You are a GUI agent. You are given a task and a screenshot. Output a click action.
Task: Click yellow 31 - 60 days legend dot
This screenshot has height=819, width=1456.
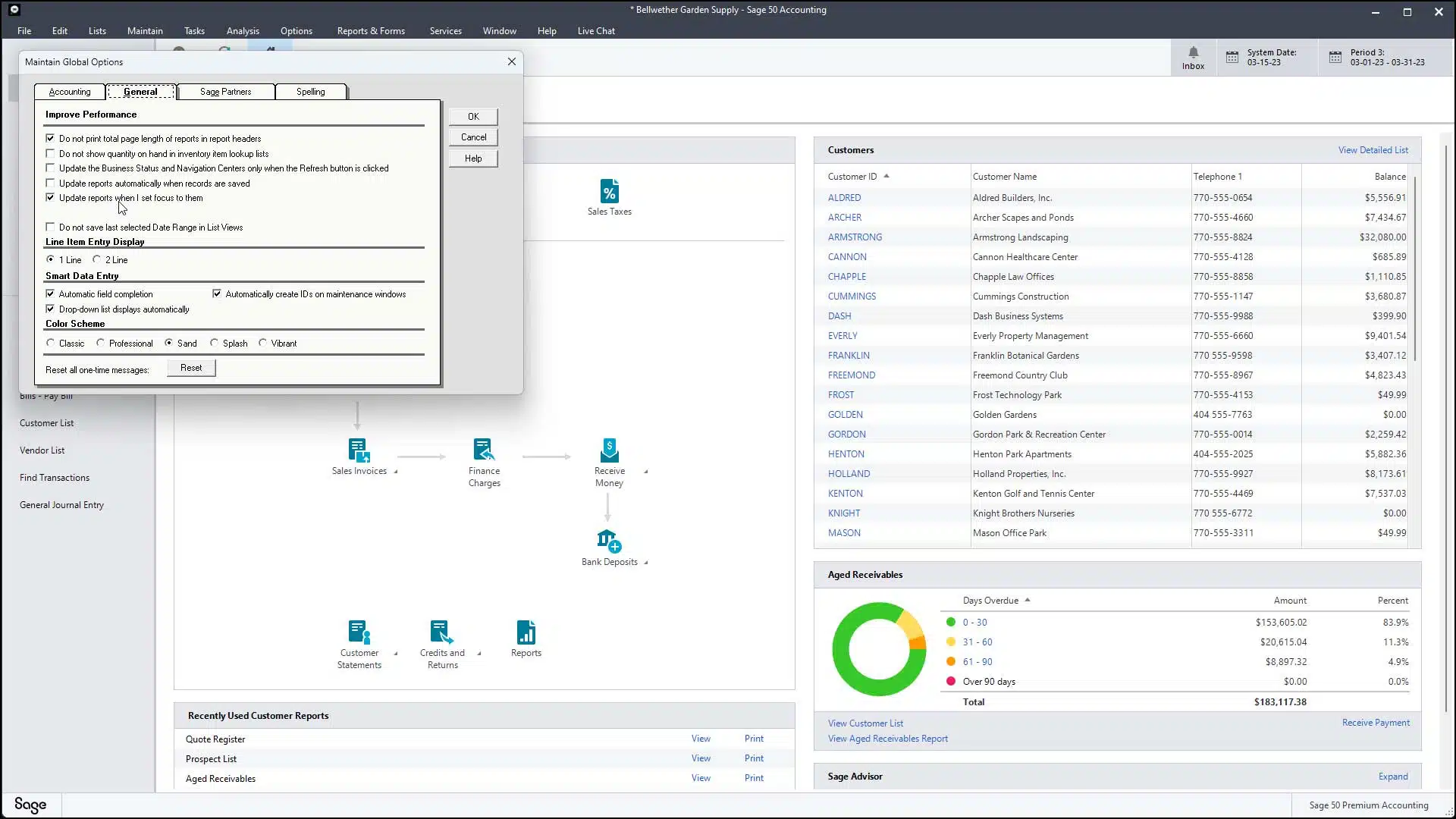pyautogui.click(x=951, y=642)
